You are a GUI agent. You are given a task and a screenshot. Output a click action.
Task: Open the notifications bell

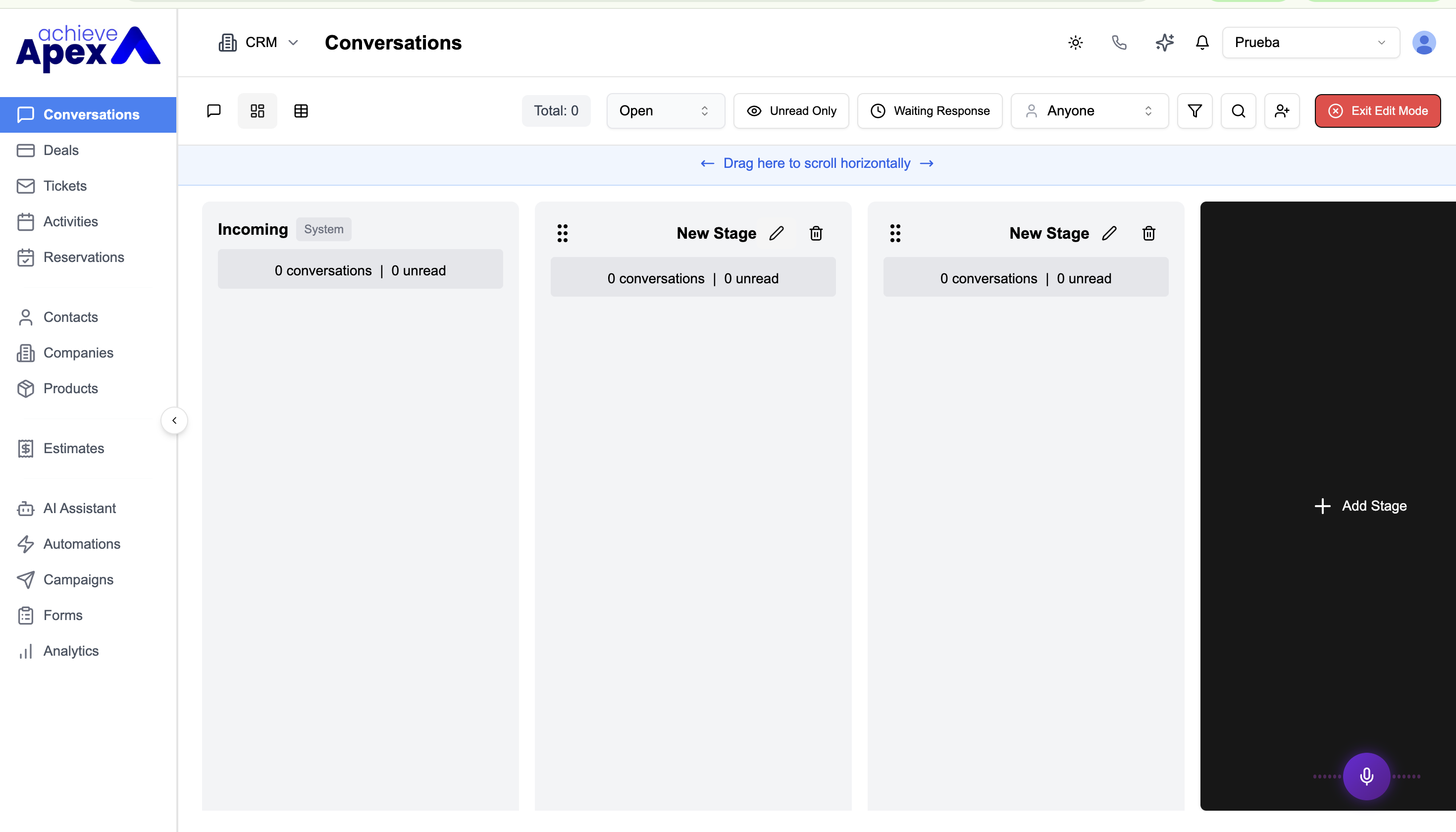click(x=1202, y=42)
